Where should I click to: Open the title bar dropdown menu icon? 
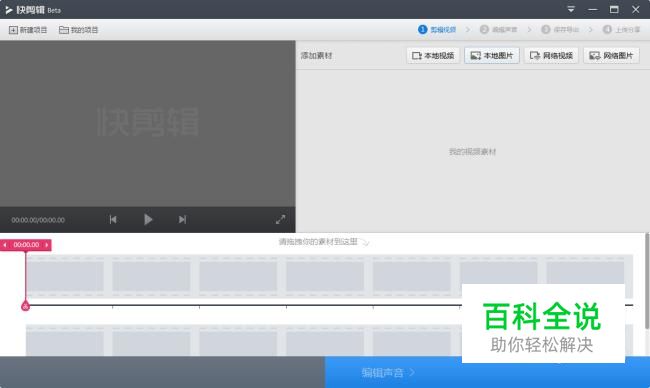tap(571, 9)
